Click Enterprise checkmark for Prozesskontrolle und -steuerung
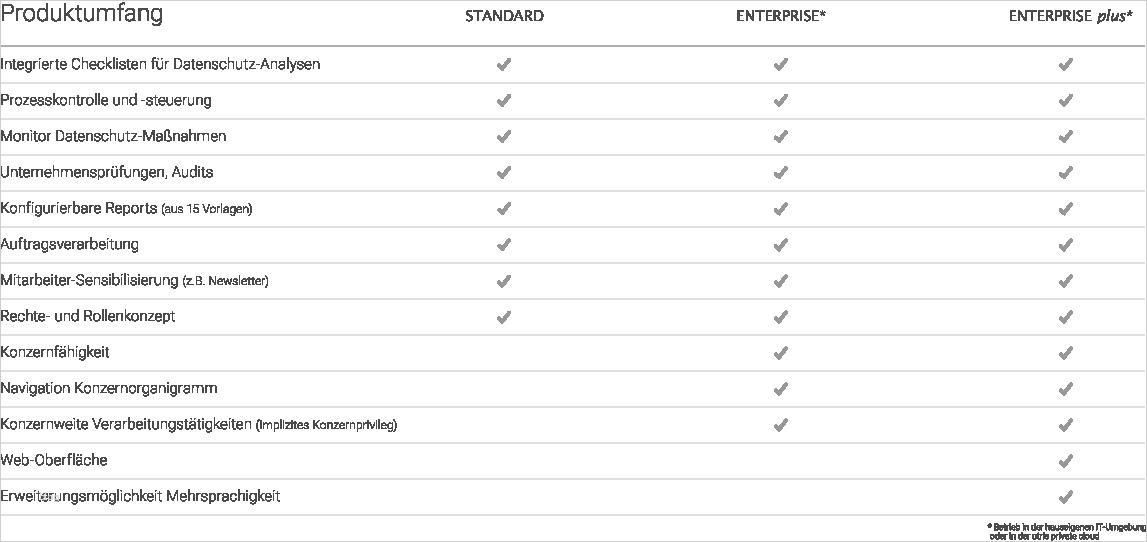The height and width of the screenshot is (542, 1147). [x=781, y=101]
